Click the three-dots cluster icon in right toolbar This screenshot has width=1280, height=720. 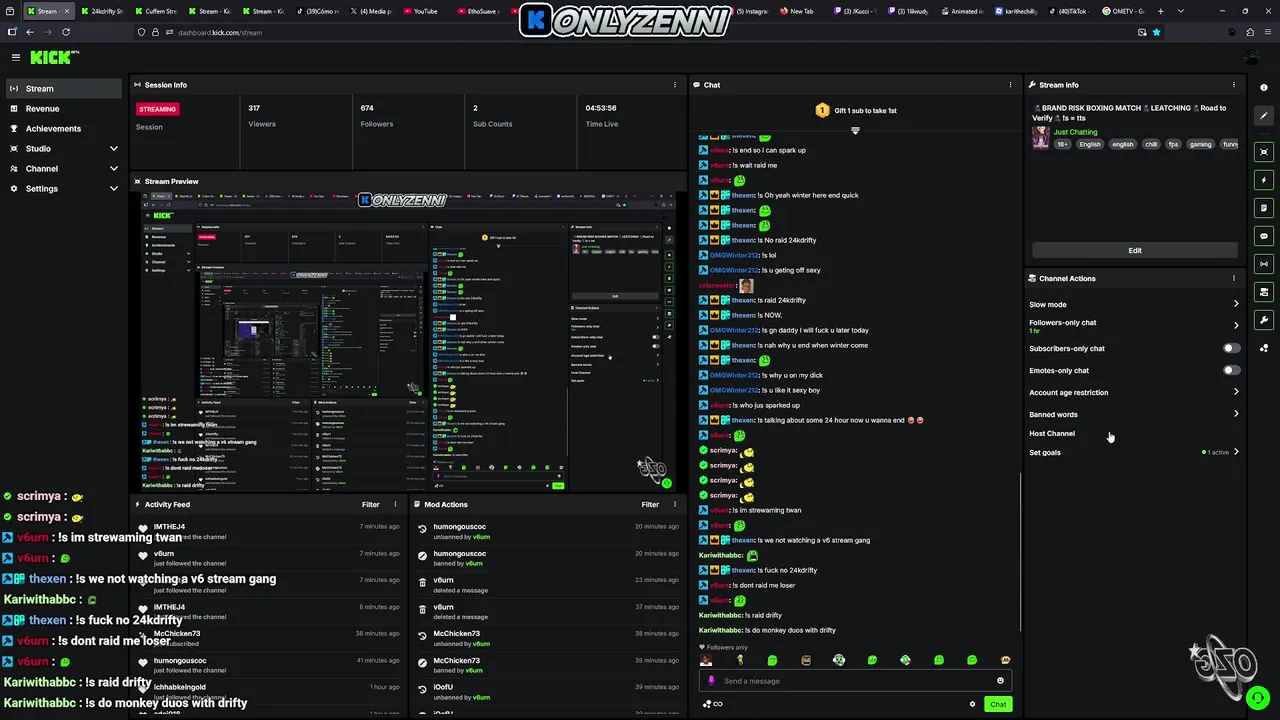click(x=1264, y=348)
